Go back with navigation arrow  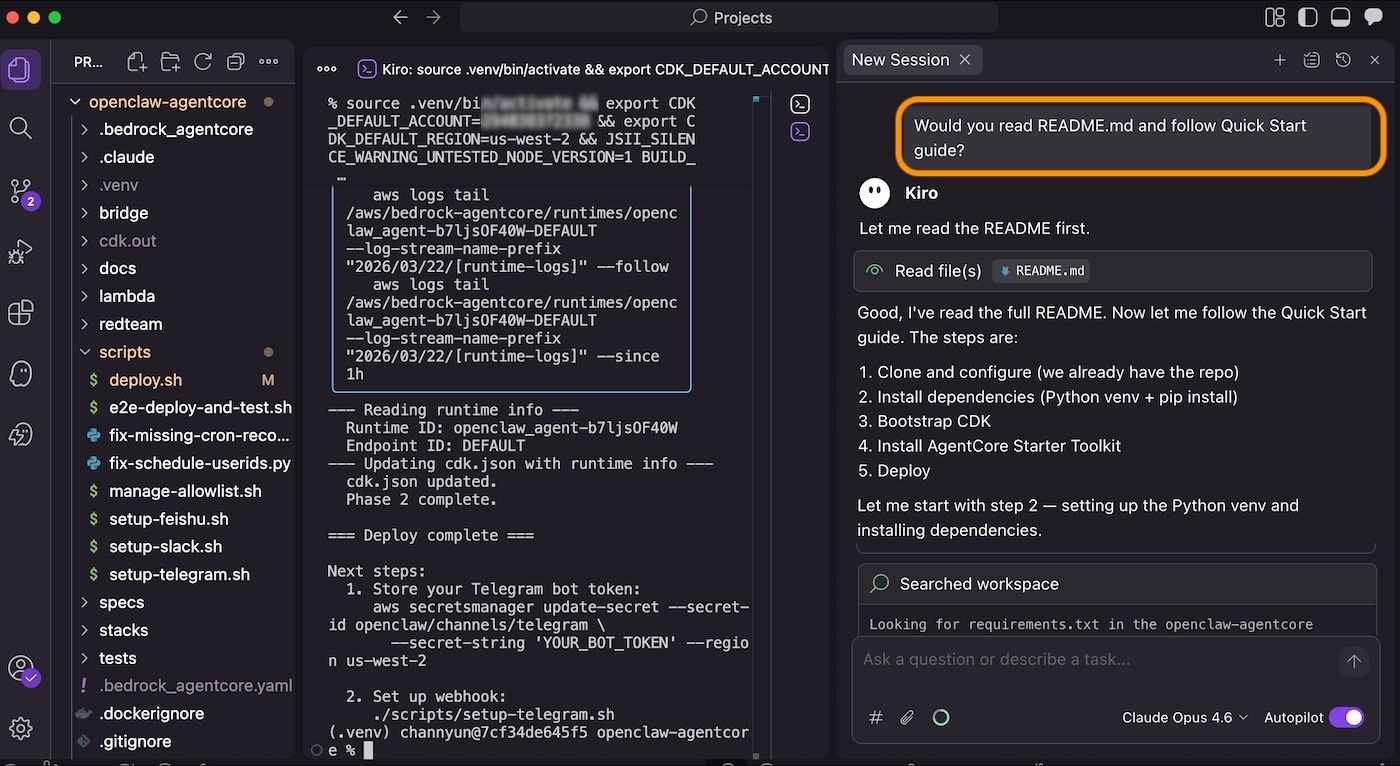pyautogui.click(x=400, y=17)
